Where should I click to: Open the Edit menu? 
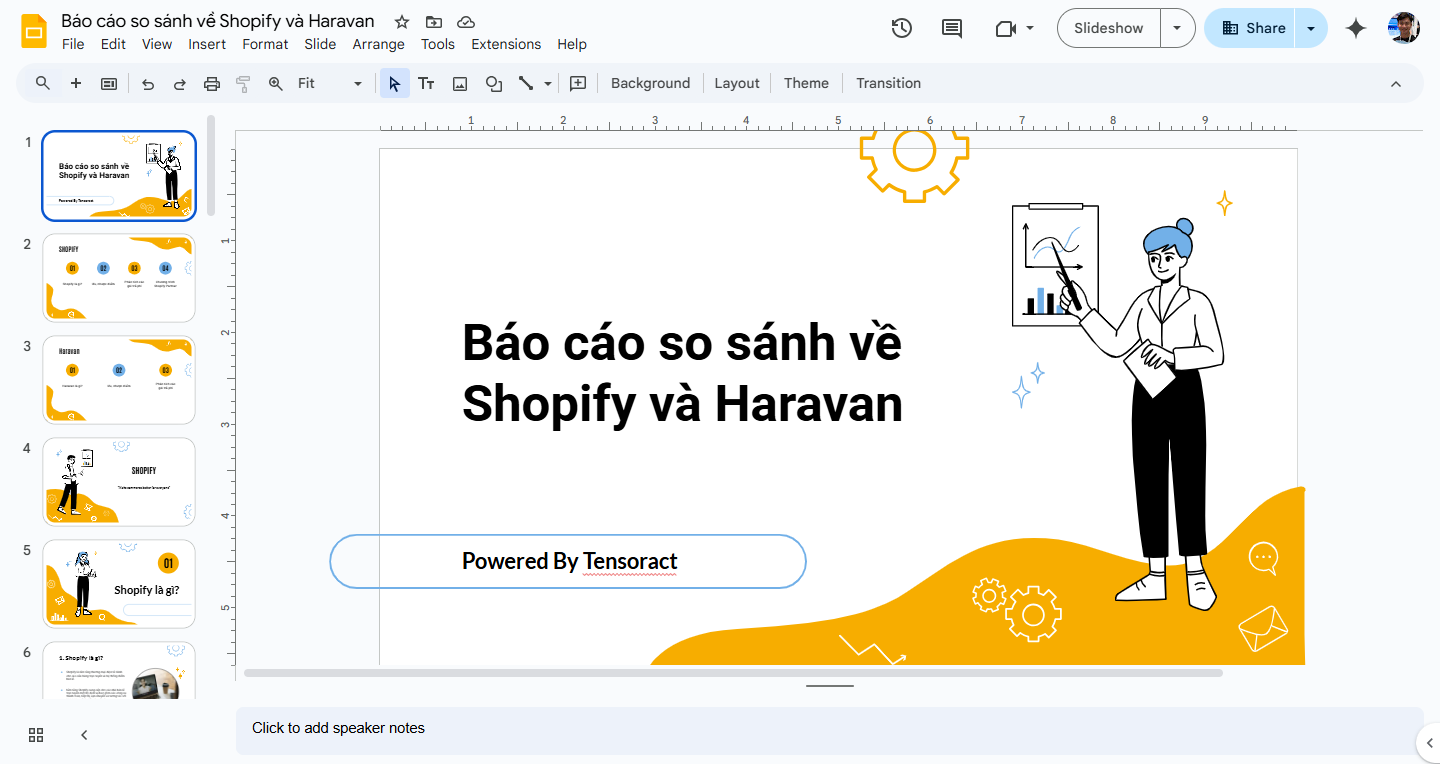pyautogui.click(x=113, y=44)
